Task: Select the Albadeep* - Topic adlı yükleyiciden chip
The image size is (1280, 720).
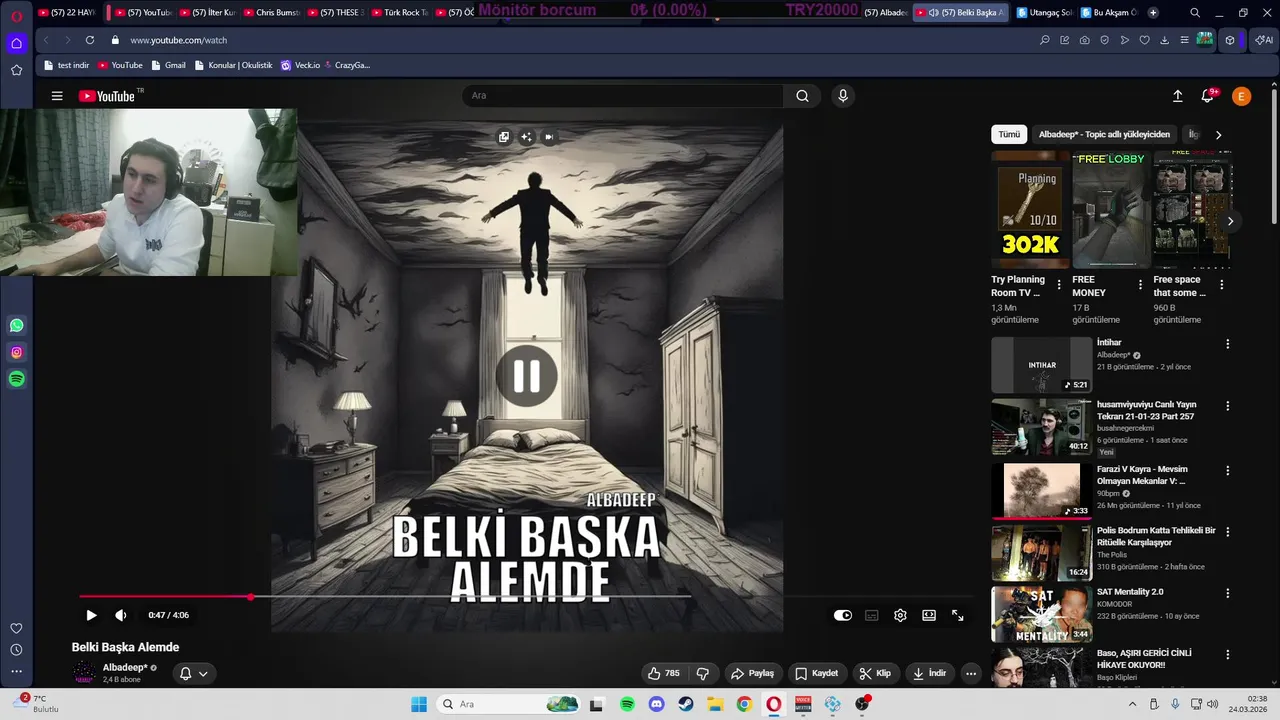Action: point(1104,134)
